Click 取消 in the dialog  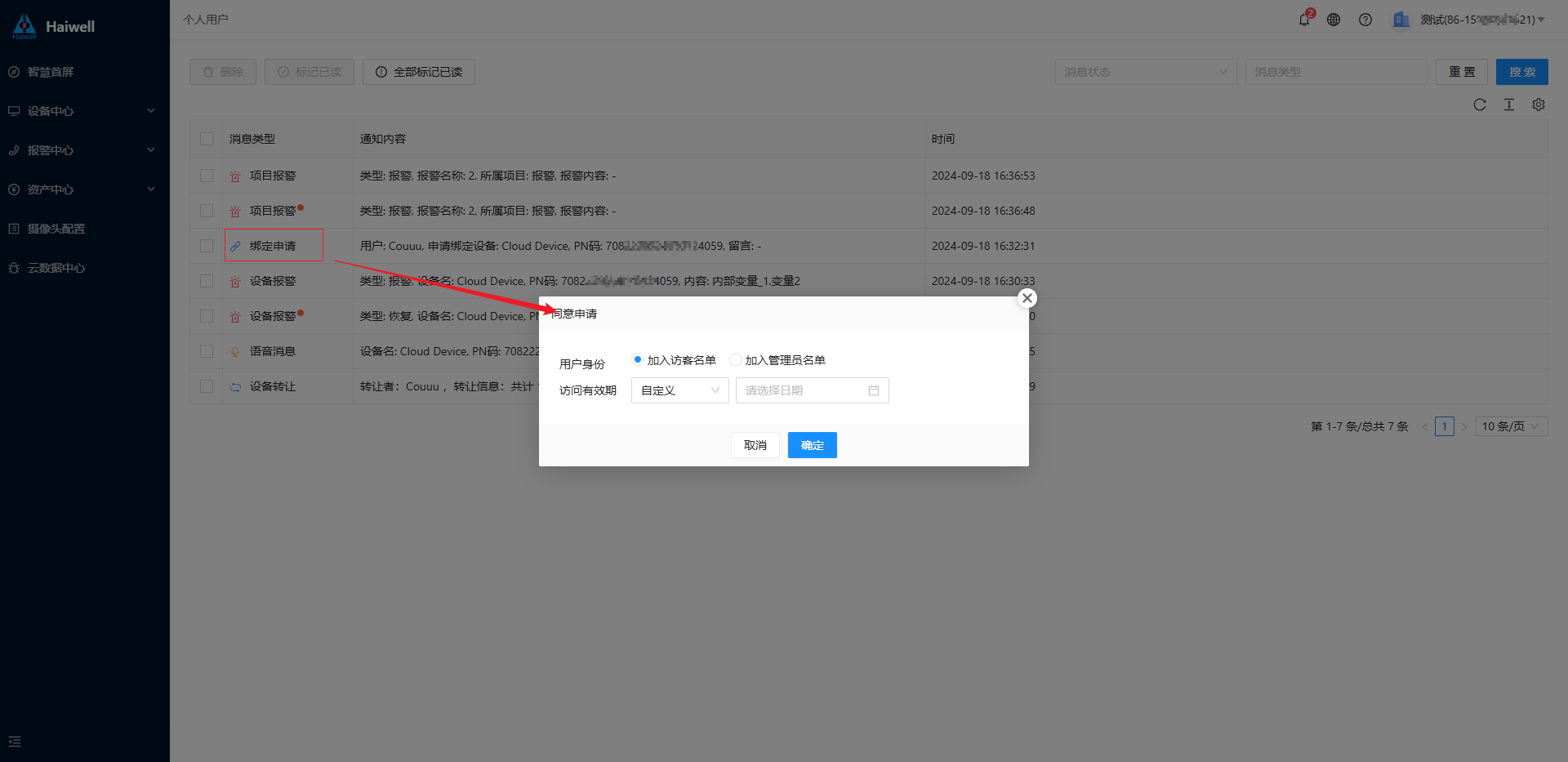755,445
